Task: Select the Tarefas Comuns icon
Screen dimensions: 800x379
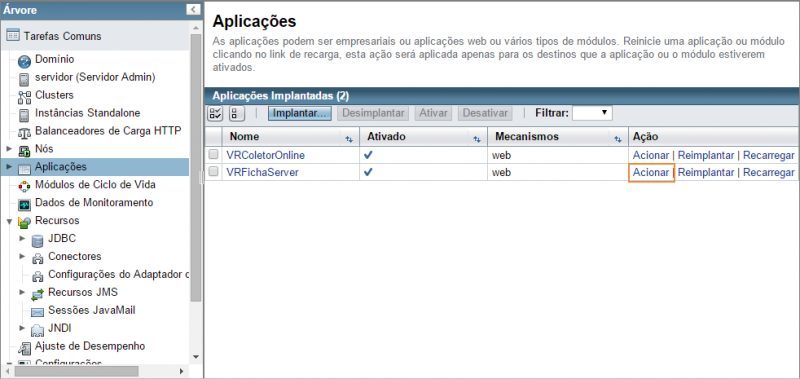Action: coord(13,36)
